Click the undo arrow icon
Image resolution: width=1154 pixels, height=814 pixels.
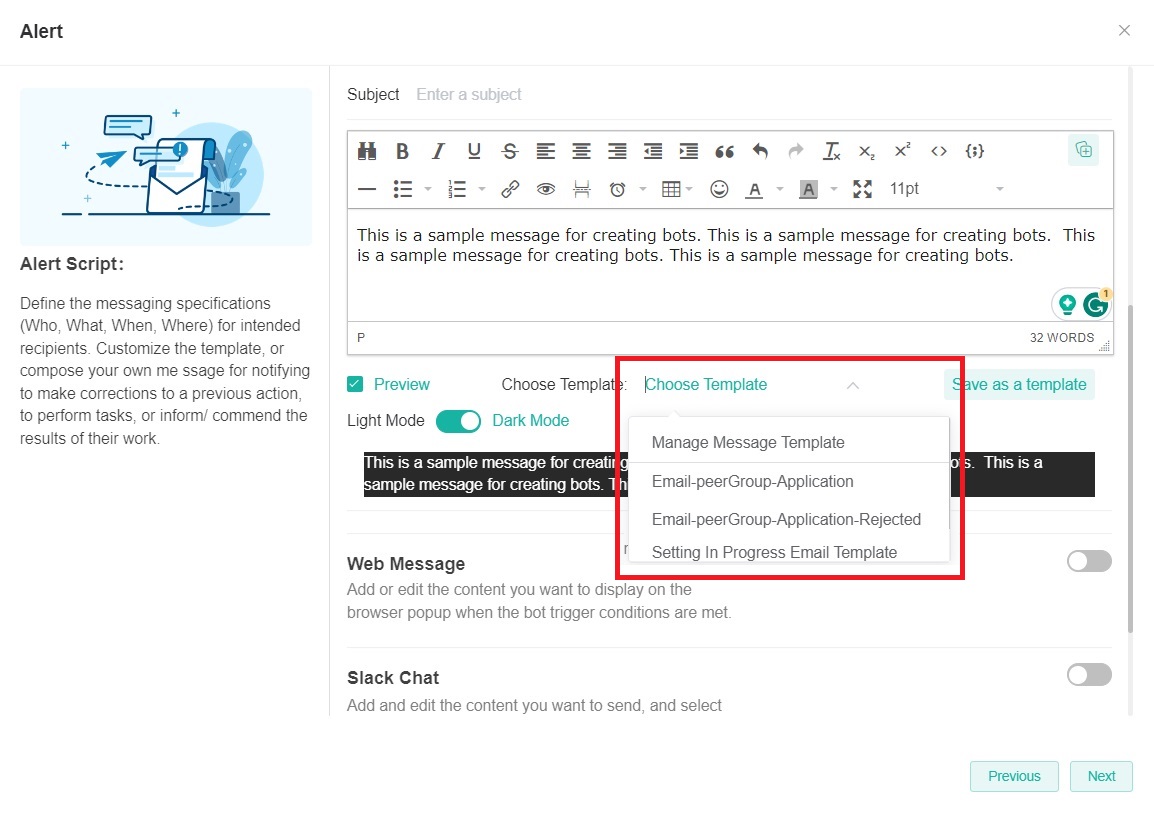pyautogui.click(x=759, y=150)
